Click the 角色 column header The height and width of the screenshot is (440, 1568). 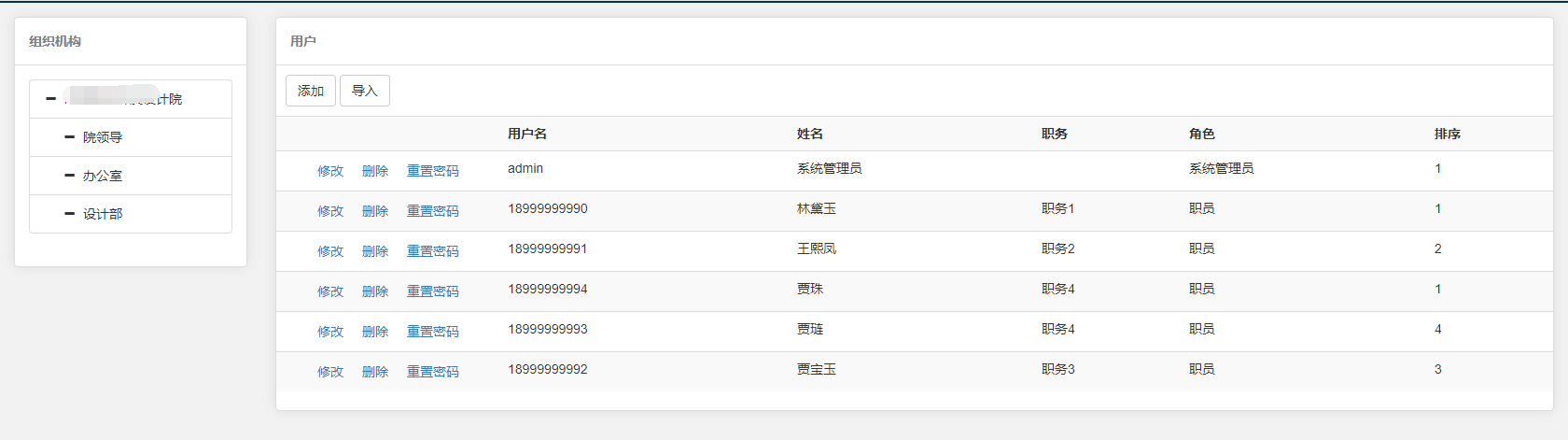1202,134
